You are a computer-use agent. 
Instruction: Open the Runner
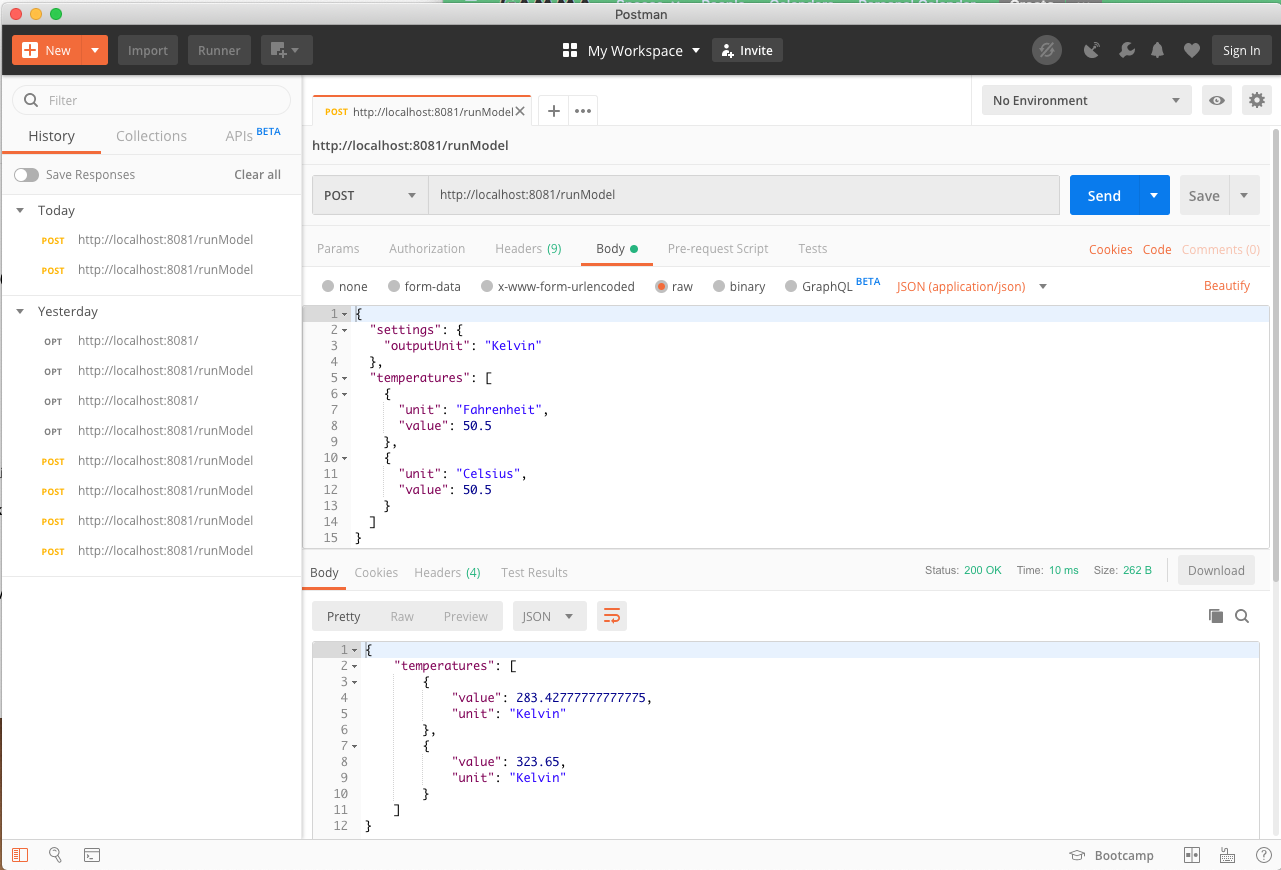[219, 50]
